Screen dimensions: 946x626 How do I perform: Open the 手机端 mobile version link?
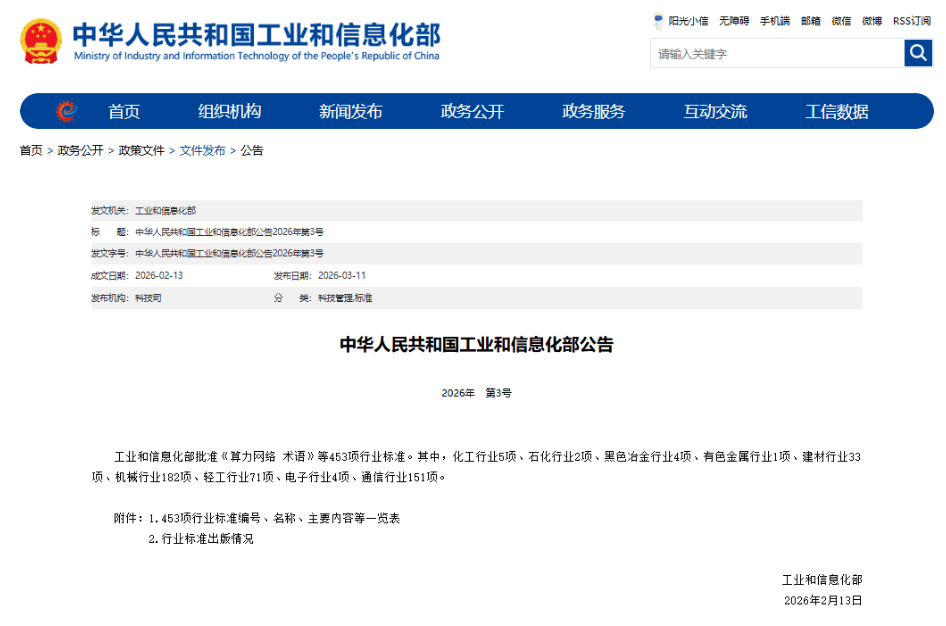click(774, 20)
